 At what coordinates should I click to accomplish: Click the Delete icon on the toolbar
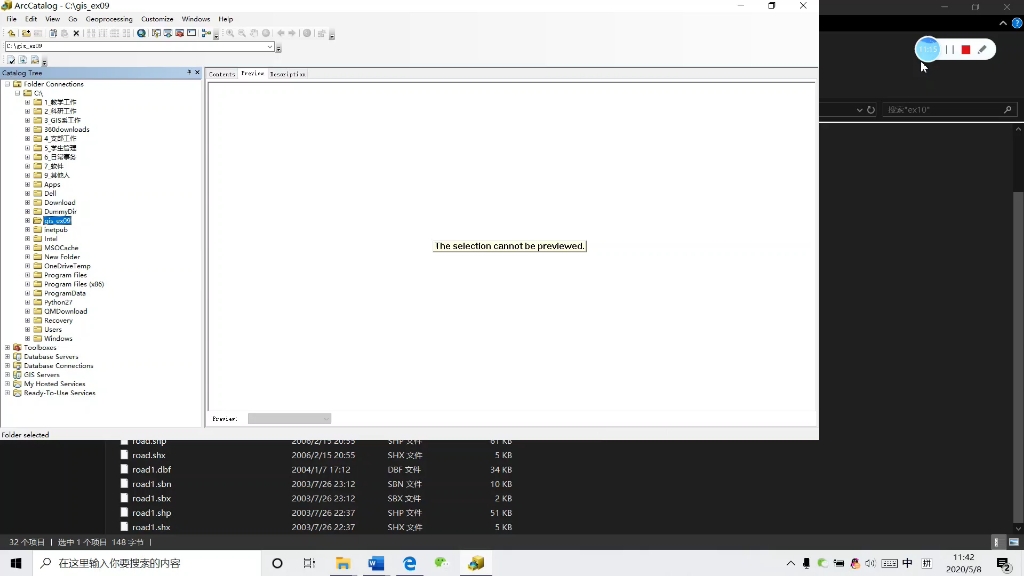[x=75, y=32]
